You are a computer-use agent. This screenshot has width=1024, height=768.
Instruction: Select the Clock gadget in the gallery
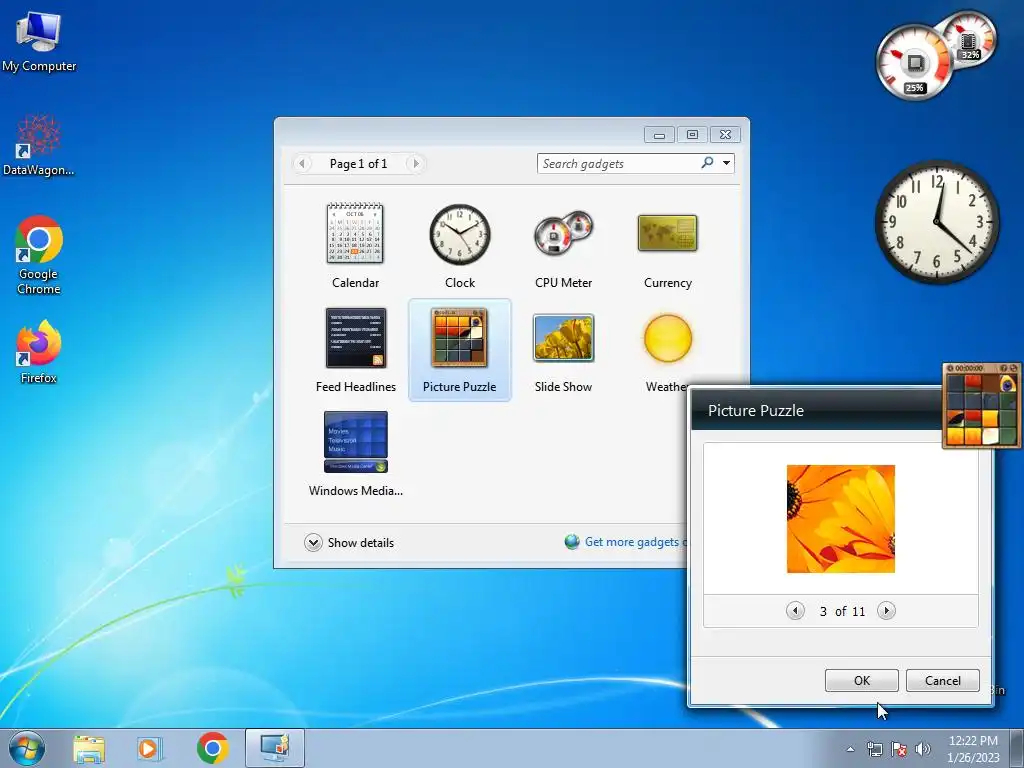(460, 246)
